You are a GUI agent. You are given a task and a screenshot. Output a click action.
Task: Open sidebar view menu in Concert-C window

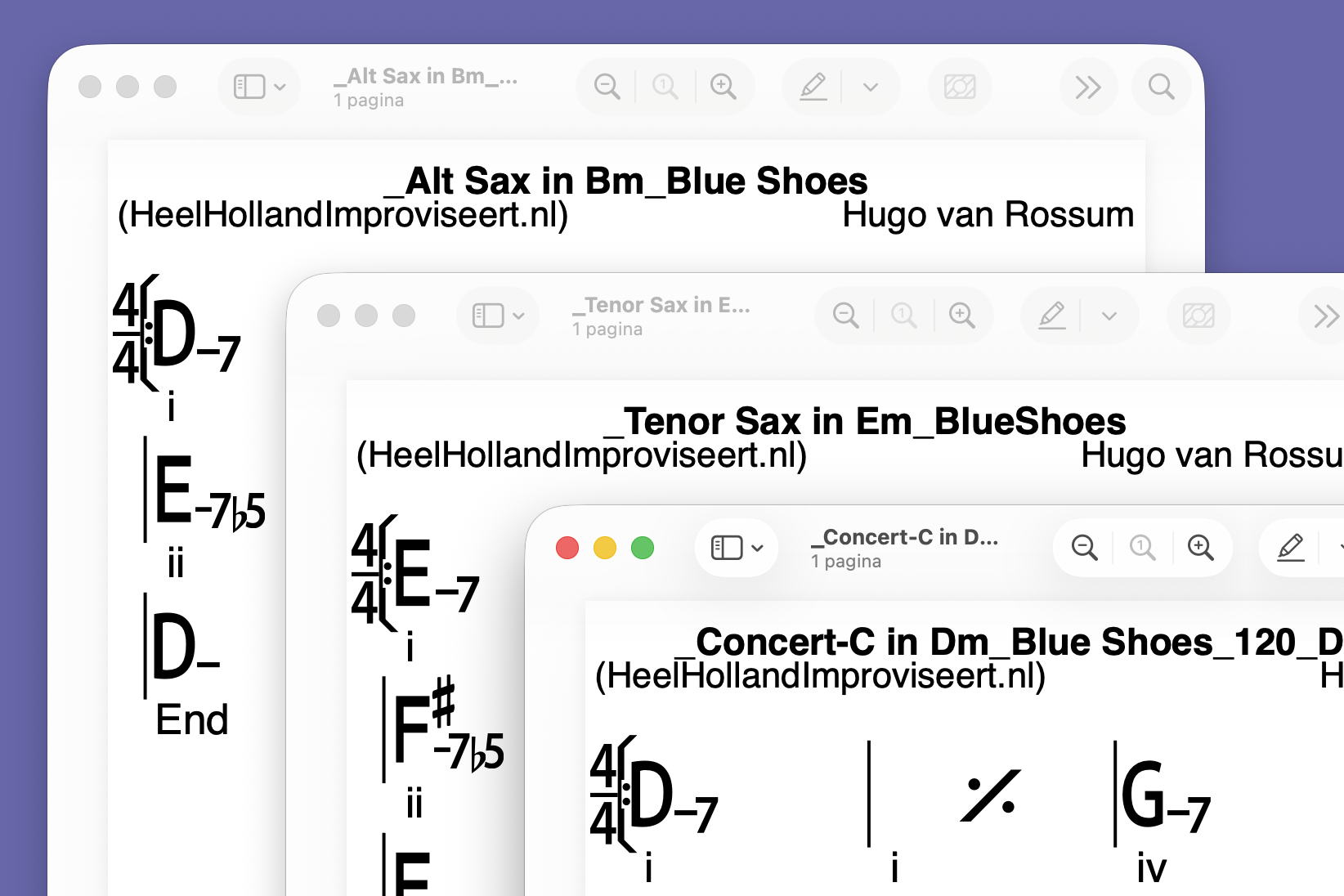pyautogui.click(x=757, y=548)
